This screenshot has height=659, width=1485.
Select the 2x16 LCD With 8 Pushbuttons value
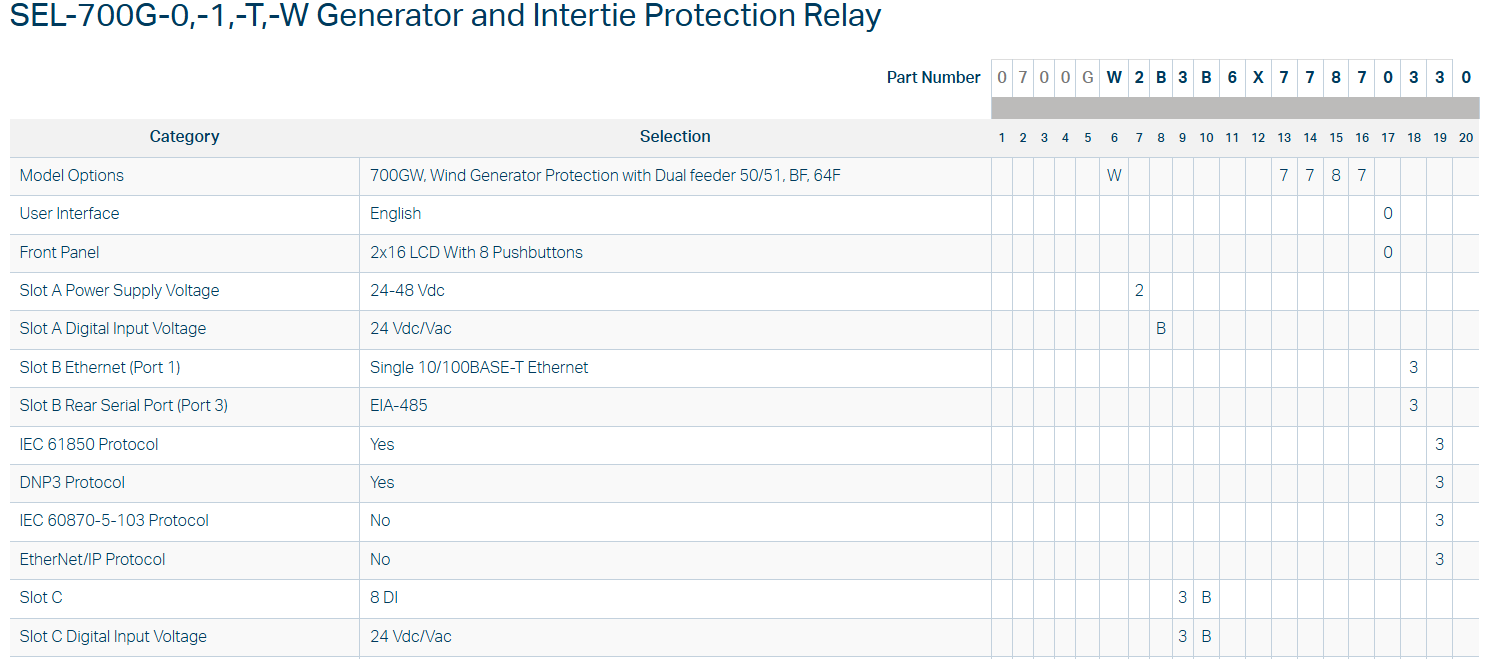click(476, 252)
